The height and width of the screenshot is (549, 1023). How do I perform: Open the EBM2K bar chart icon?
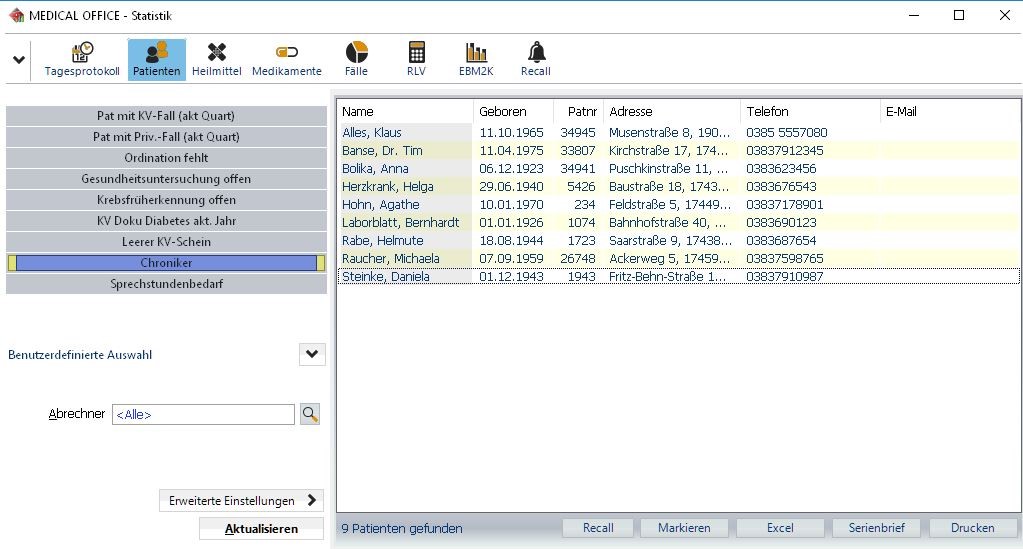[x=476, y=59]
